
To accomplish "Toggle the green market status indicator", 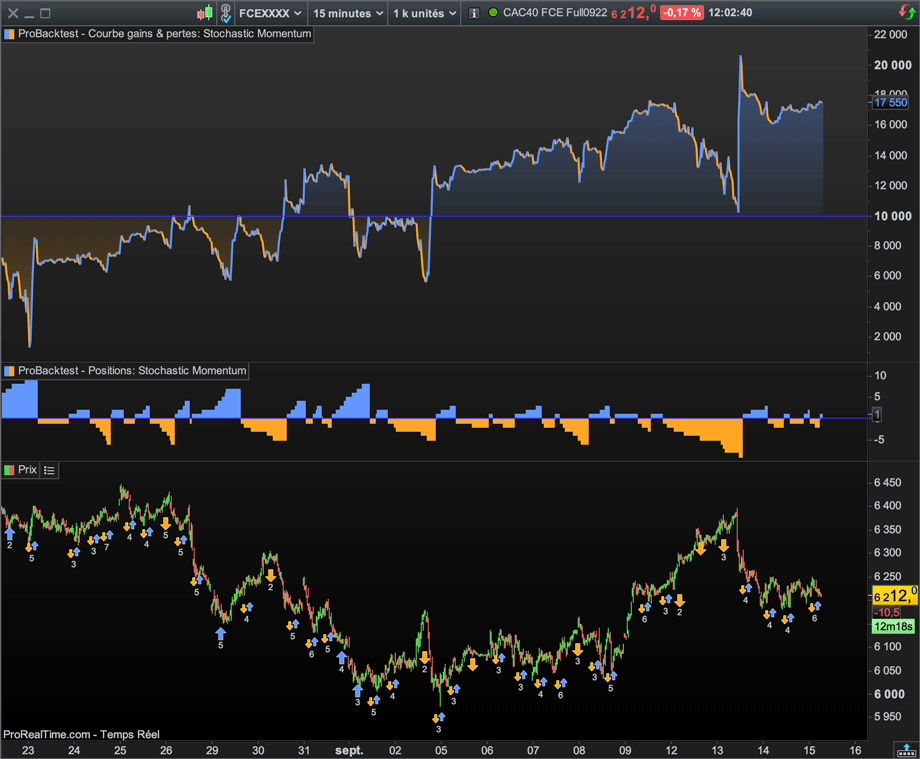I will (x=493, y=13).
